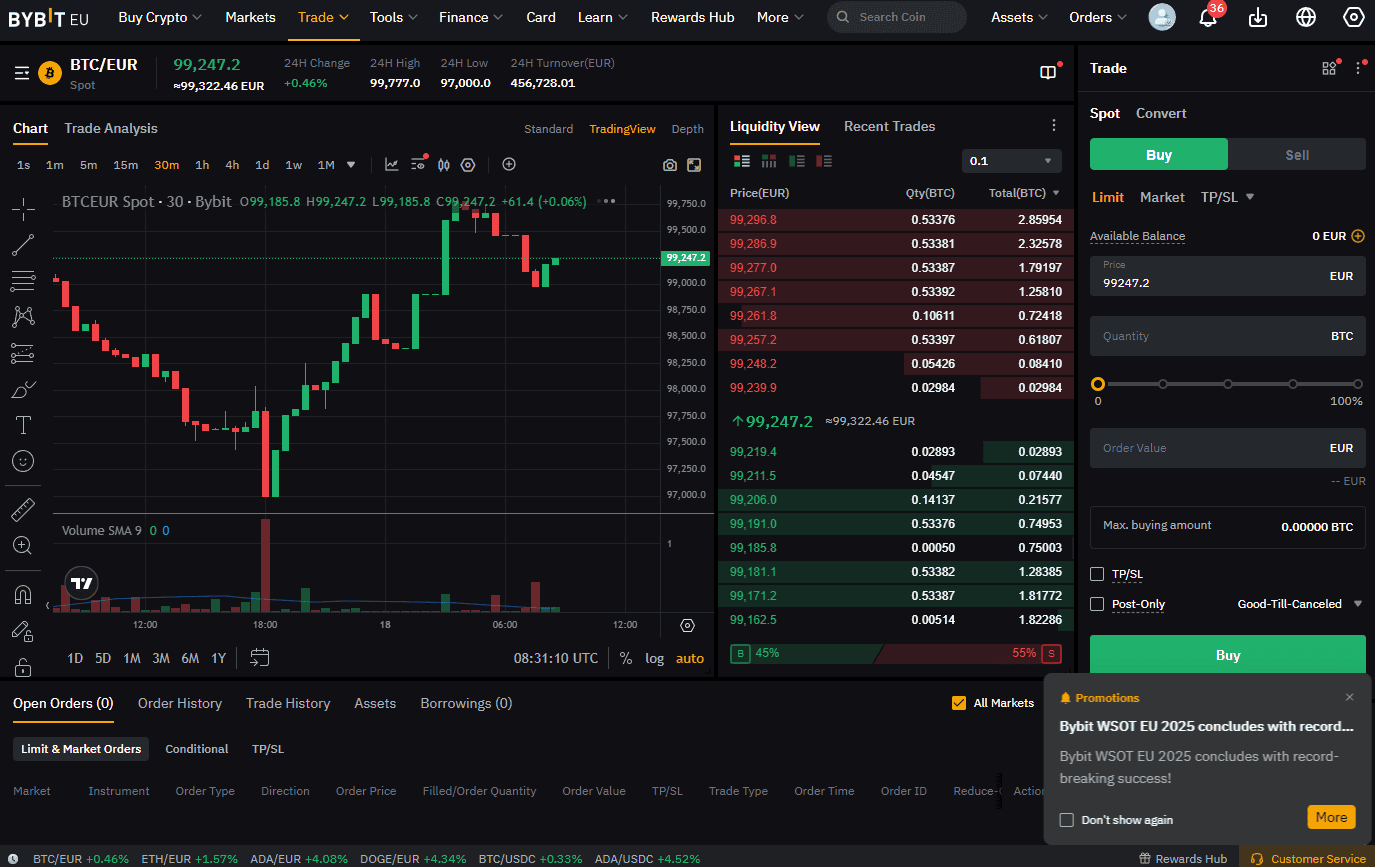Viewport: 1375px width, 867px height.
Task: Click the 100% mark on quantity slider
Action: click(x=1357, y=384)
